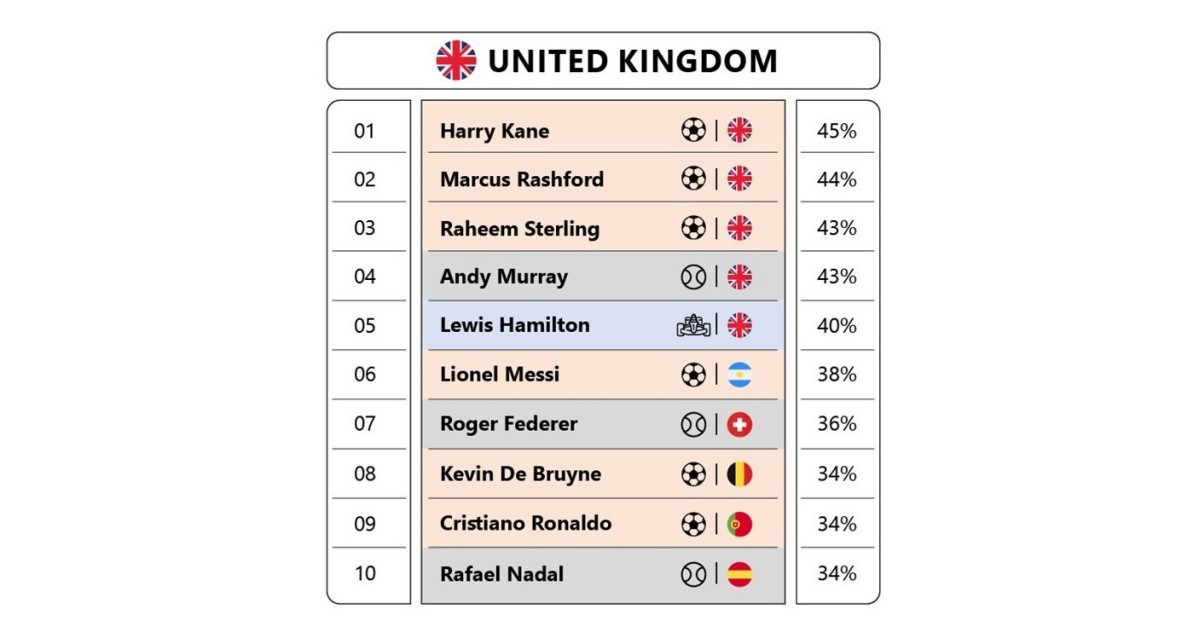The height and width of the screenshot is (627, 1200).
Task: Click the soccer ball icon beside Harry Kane
Action: pyautogui.click(x=693, y=130)
